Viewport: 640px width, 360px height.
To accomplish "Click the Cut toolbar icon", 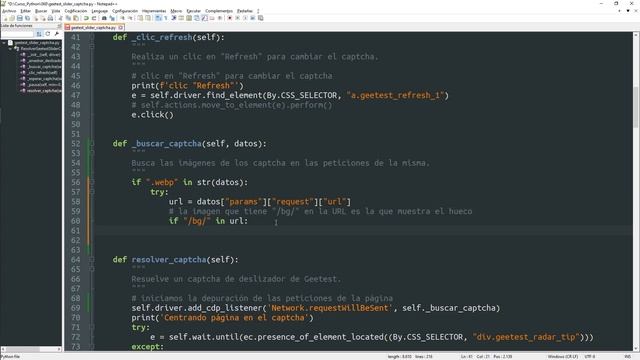I will point(60,18).
